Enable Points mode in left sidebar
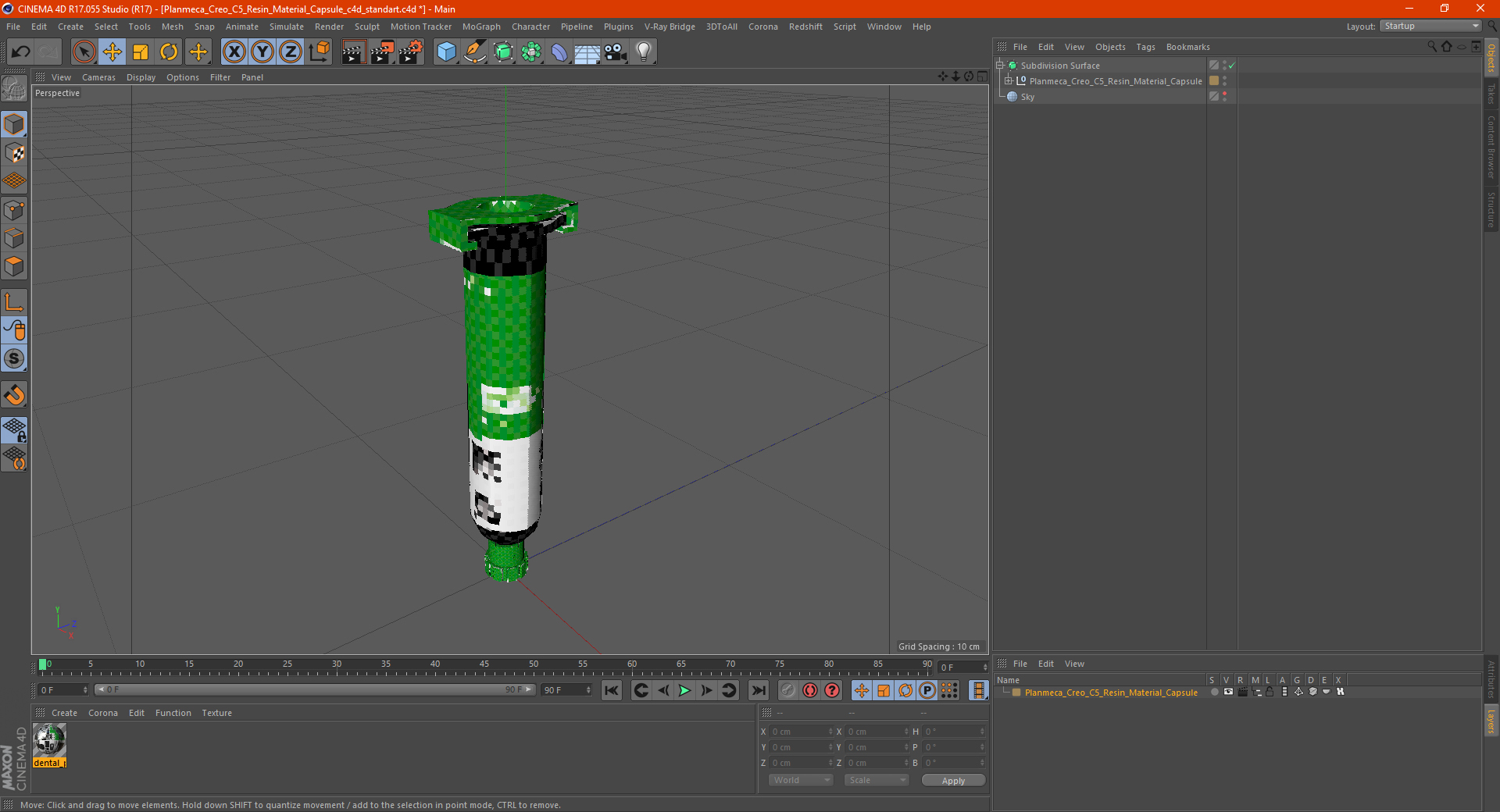1500x812 pixels. click(14, 210)
